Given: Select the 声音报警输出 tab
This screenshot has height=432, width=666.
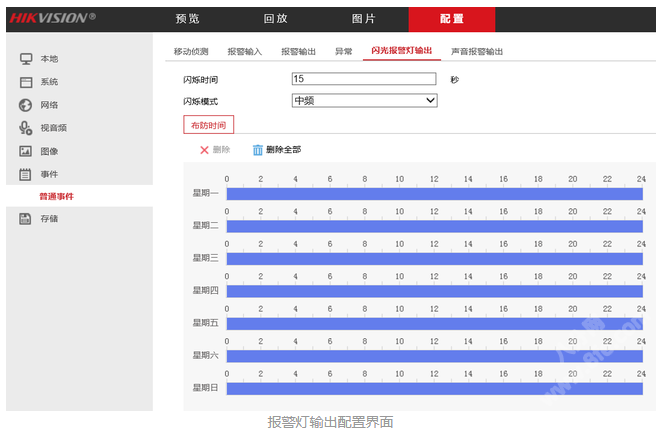Looking at the screenshot, I should (x=477, y=51).
